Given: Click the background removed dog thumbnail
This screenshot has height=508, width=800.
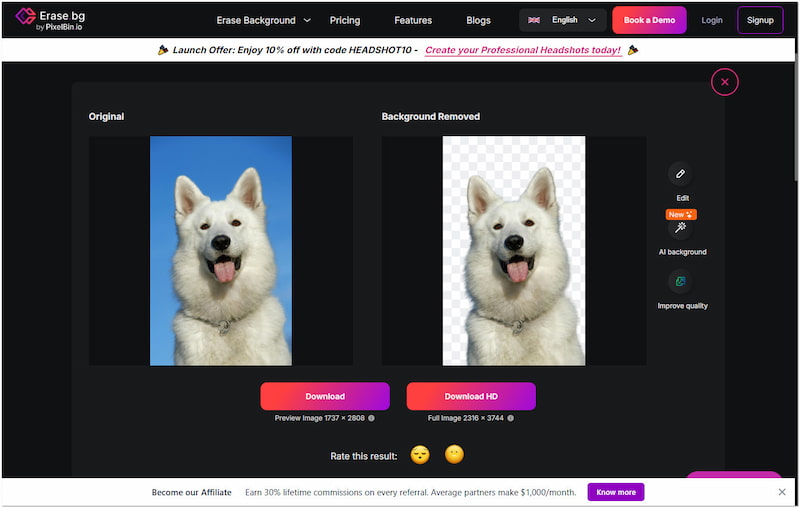Looking at the screenshot, I should 514,250.
